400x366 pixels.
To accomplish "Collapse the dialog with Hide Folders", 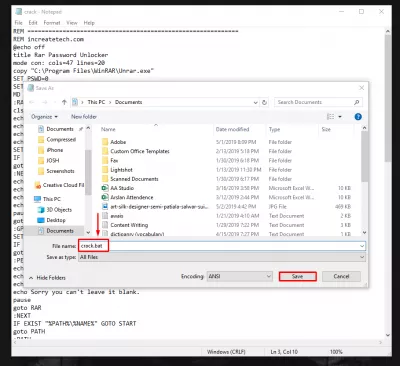I will tap(47, 278).
